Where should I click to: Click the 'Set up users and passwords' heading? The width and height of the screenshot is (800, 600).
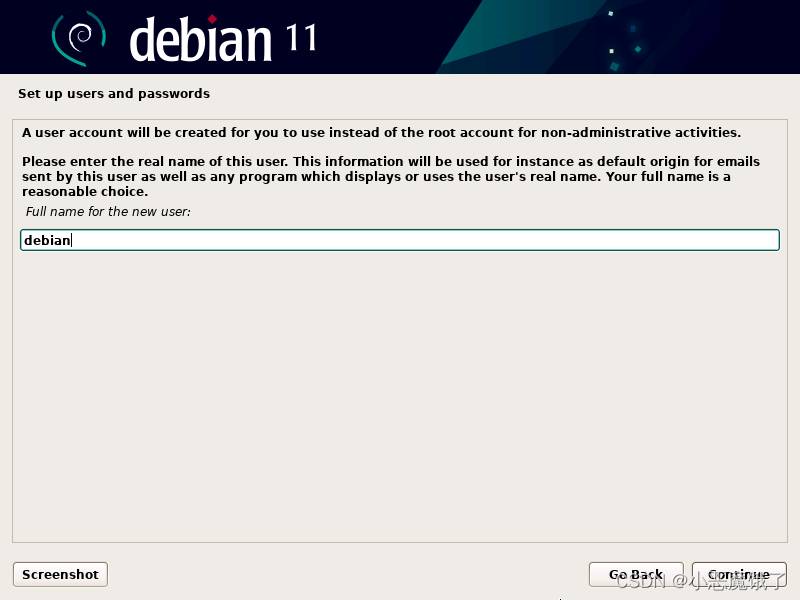tap(114, 93)
